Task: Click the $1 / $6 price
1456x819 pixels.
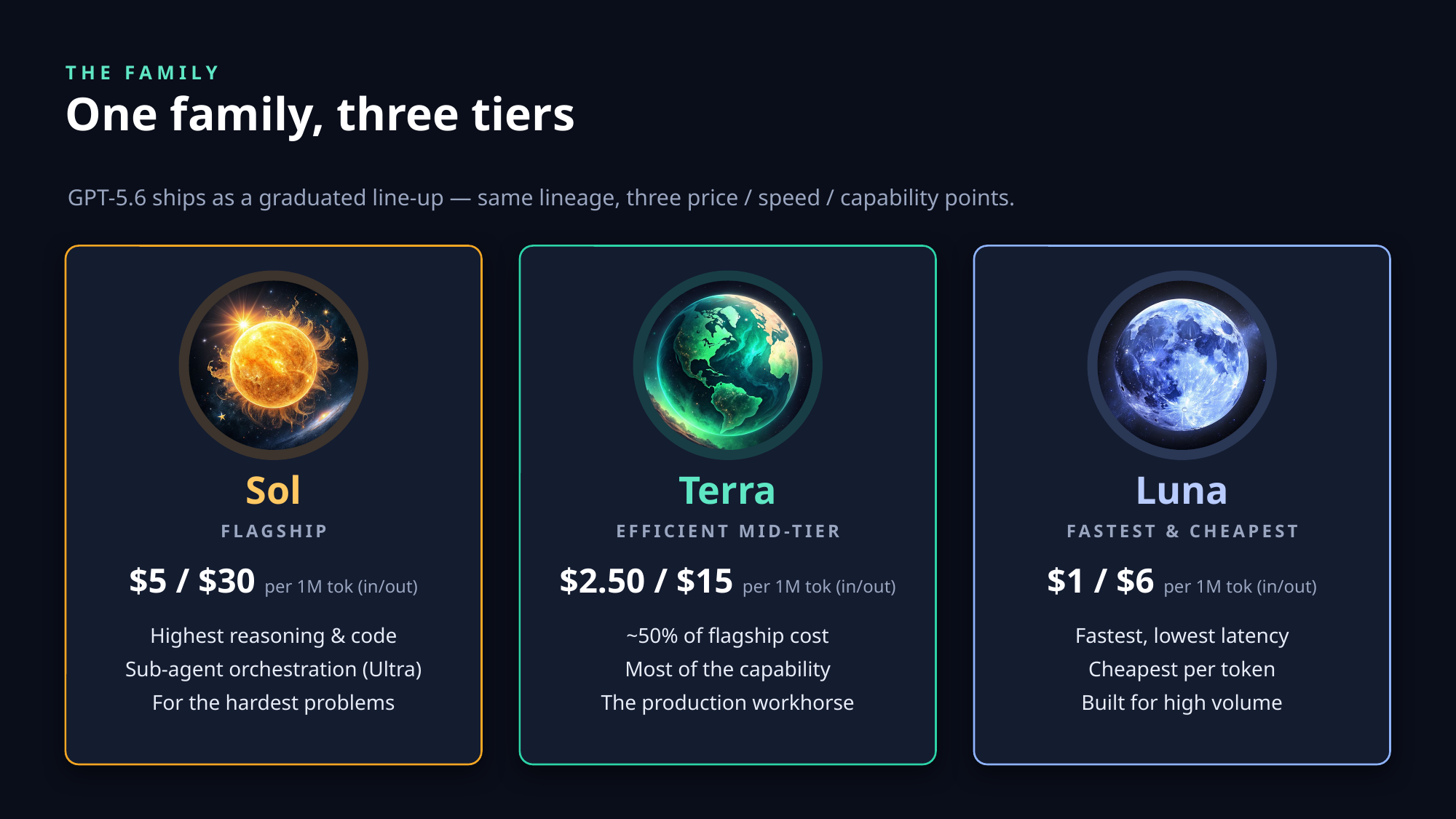Action: (x=1100, y=581)
